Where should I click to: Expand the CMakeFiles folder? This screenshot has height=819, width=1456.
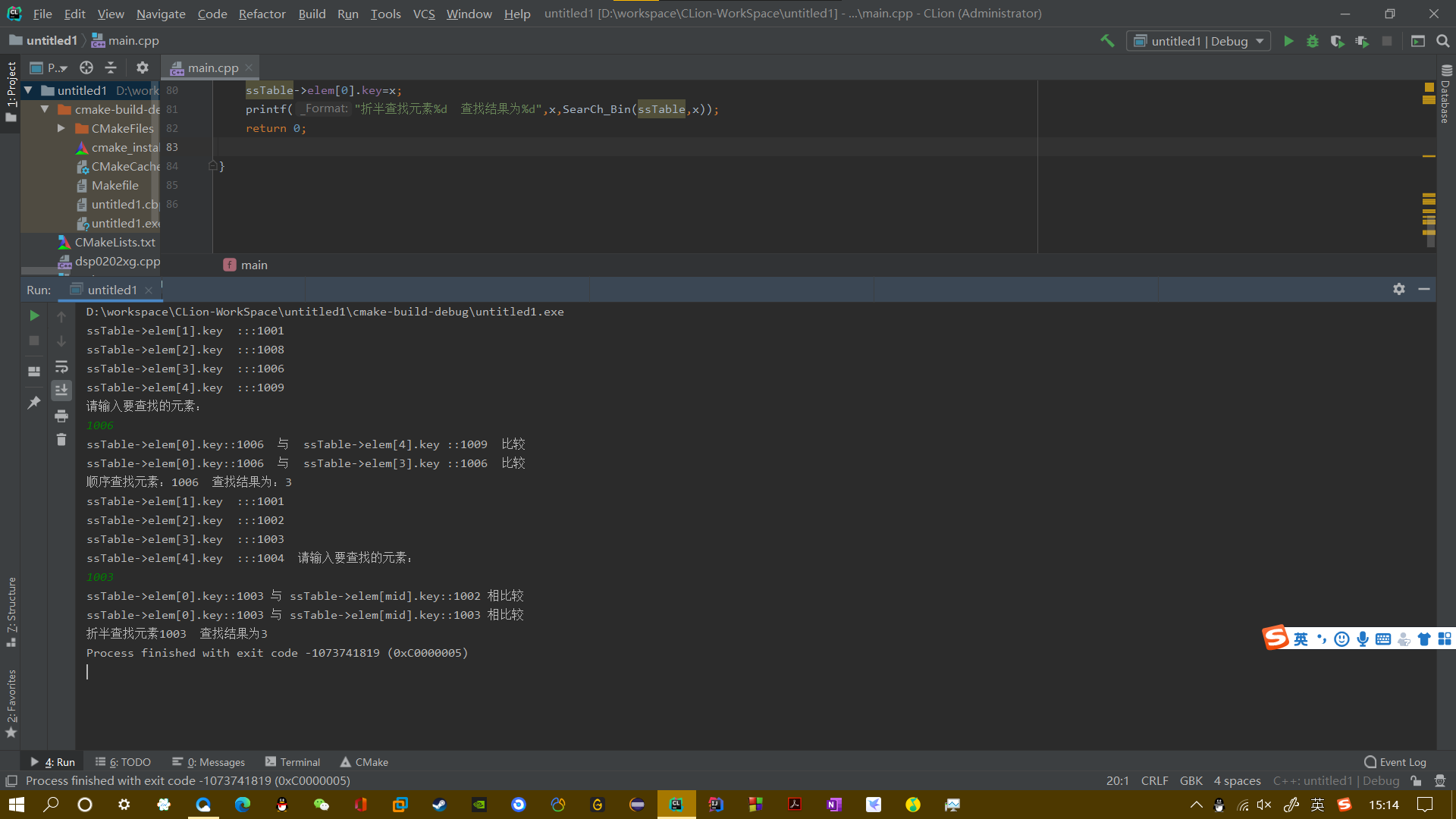coord(61,128)
